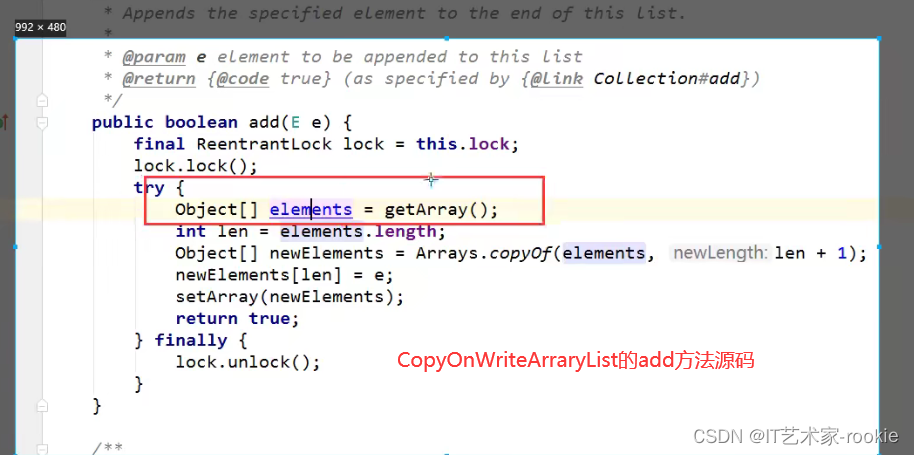
Task: Click the red arrow gutter icon beside add method
Action: pos(3,123)
